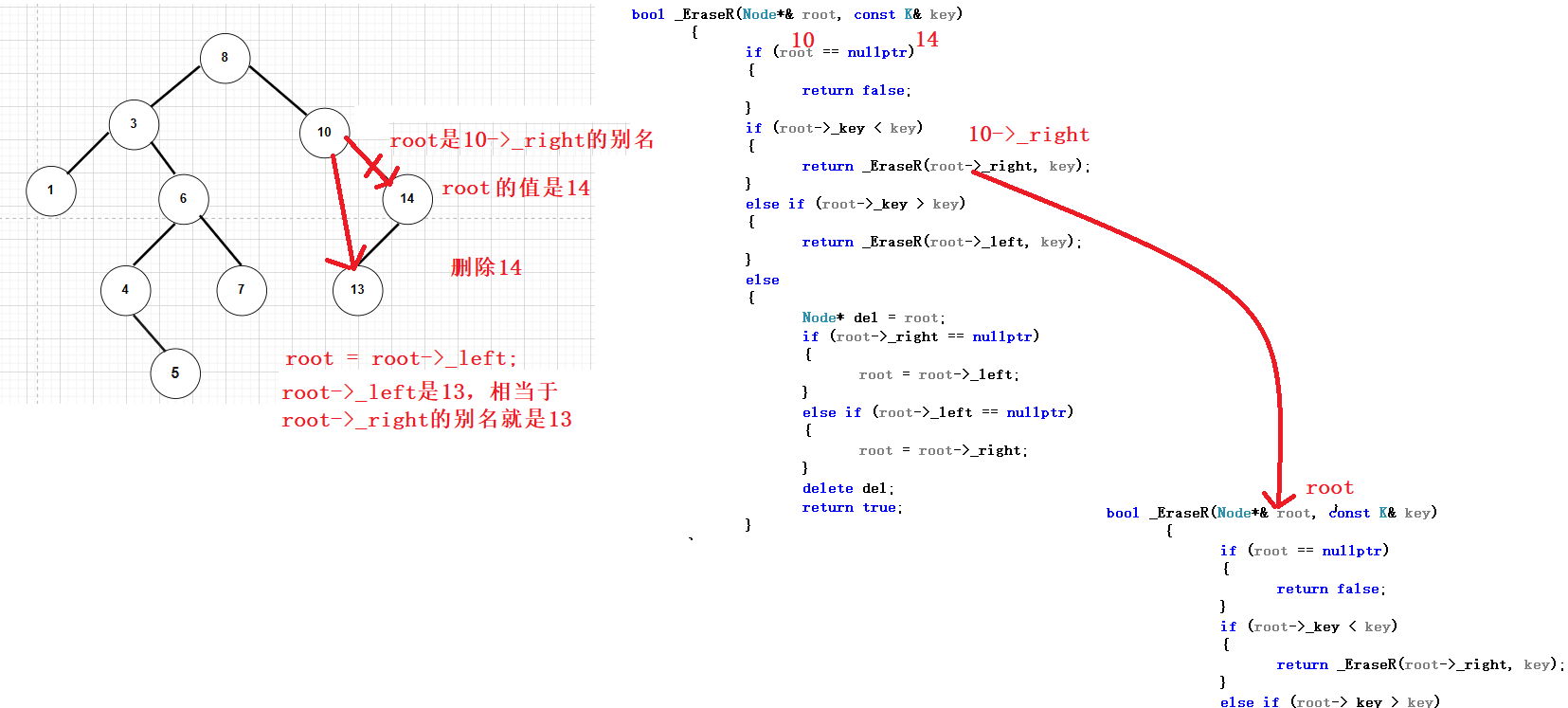Click the red annotation '10->_right' beside the code
1568x708 pixels.
point(1029,135)
